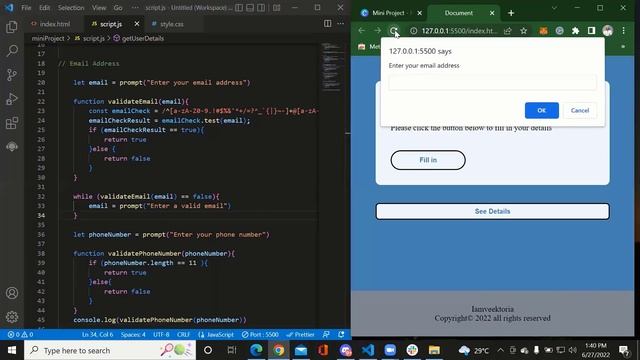Click errors and warnings status indicator
This screenshot has height=360, width=640.
click(20, 334)
